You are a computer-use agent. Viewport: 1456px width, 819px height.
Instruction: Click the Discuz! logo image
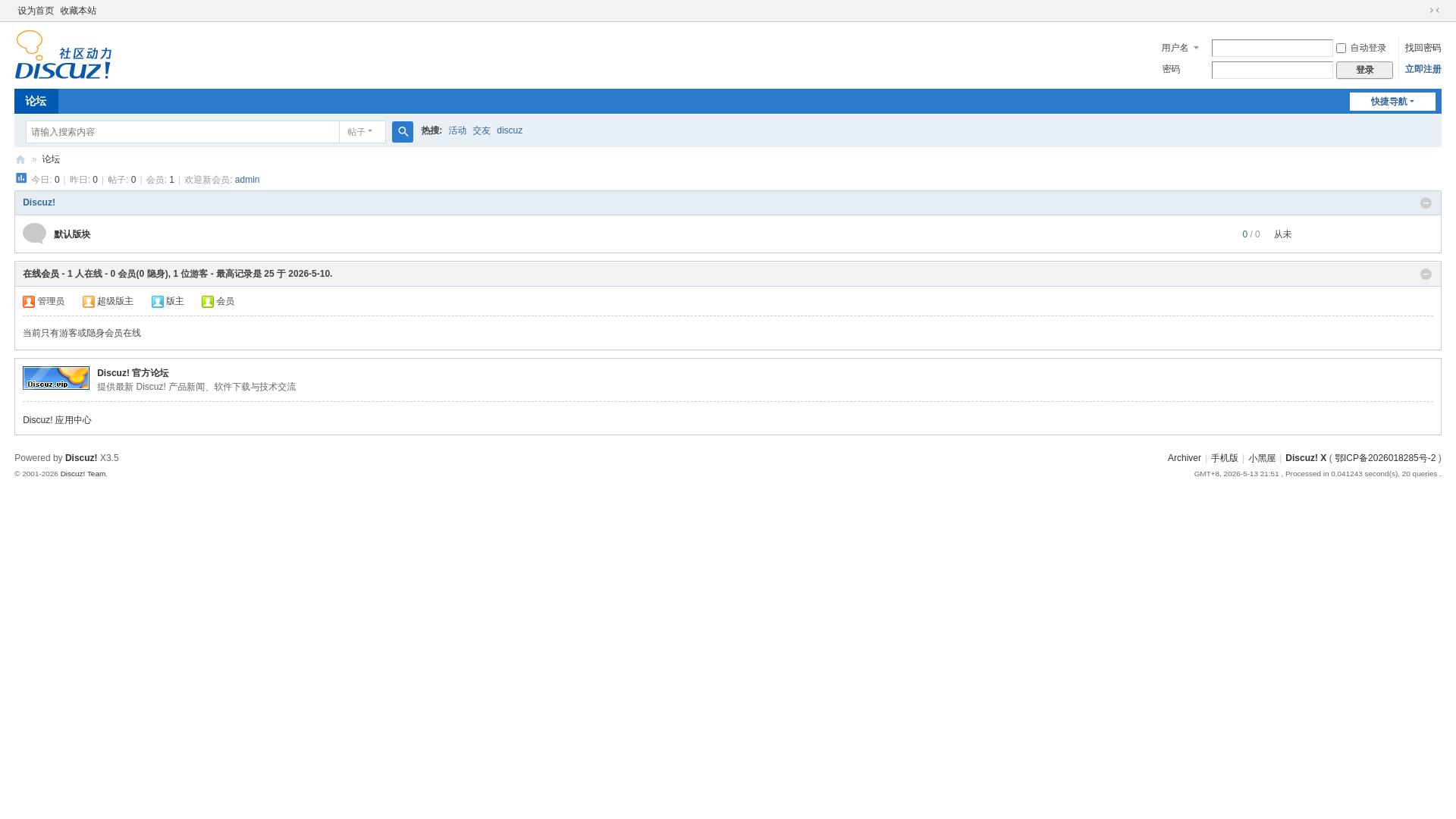point(64,55)
